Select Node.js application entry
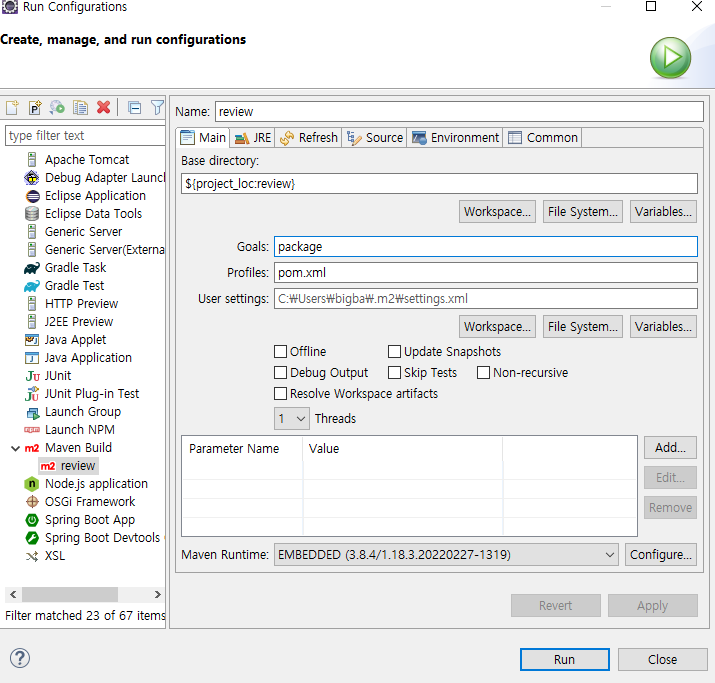This screenshot has height=683, width=715. (x=96, y=484)
